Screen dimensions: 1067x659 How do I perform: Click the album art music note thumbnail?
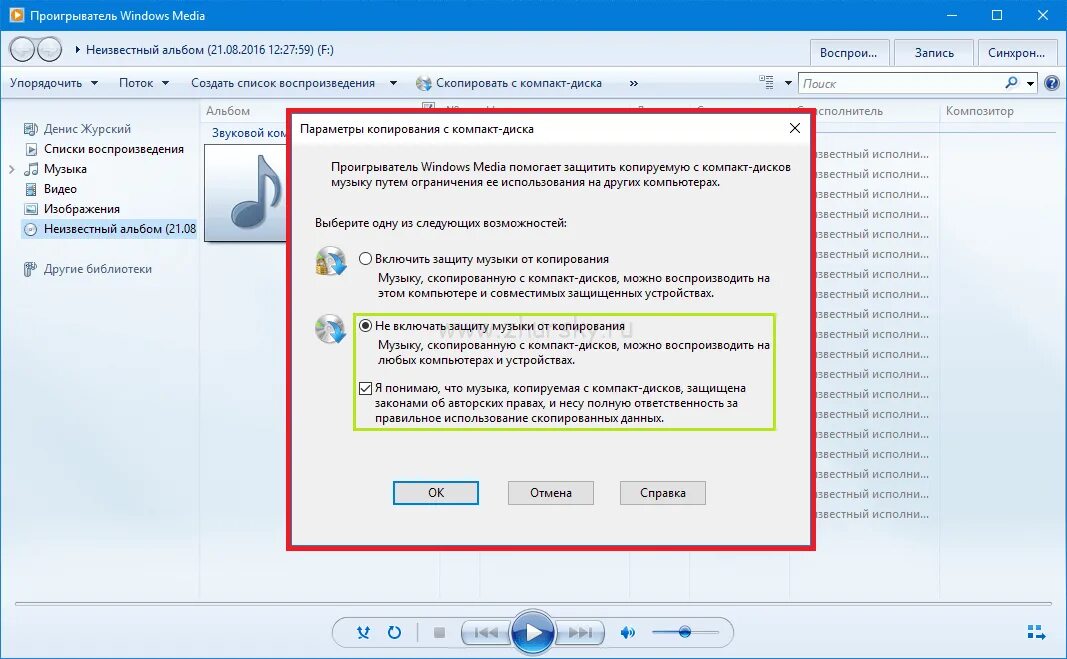[246, 193]
